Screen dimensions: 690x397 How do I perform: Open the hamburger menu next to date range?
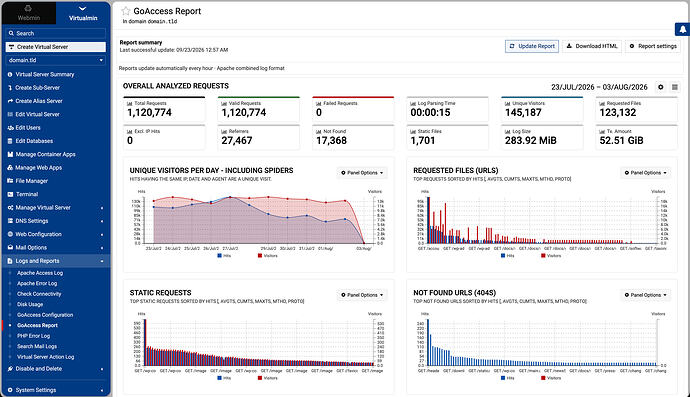point(675,87)
